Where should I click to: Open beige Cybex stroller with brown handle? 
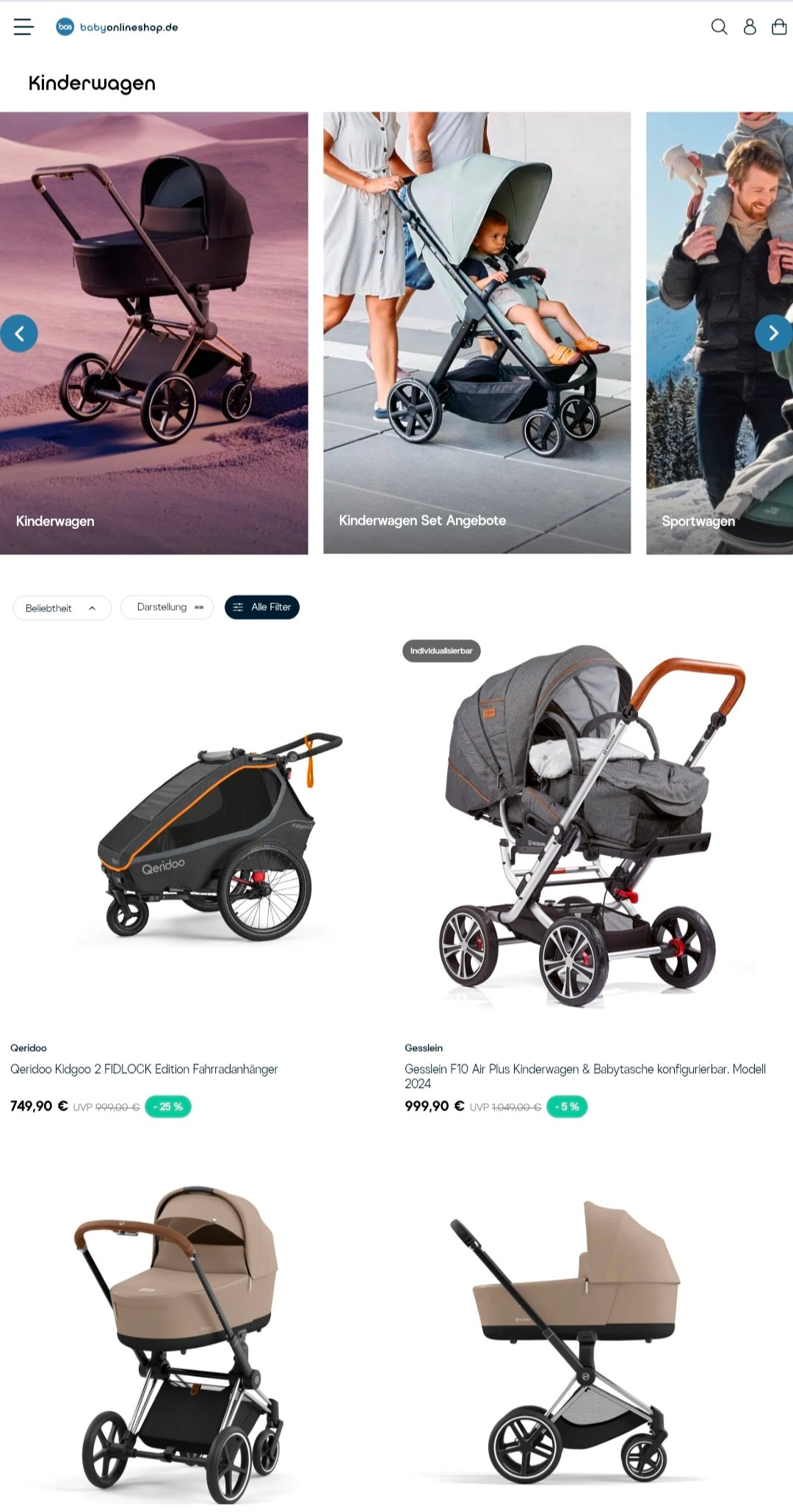(x=180, y=1343)
